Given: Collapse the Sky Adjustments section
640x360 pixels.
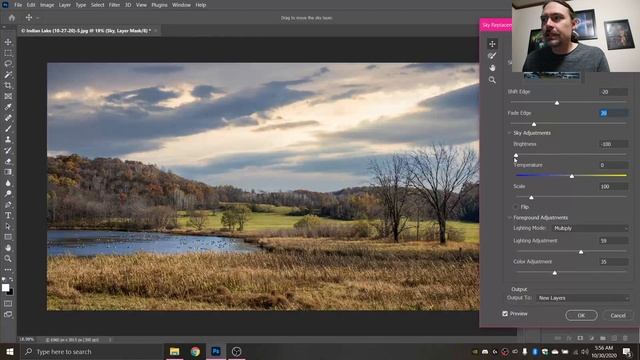Looking at the screenshot, I should 509,133.
